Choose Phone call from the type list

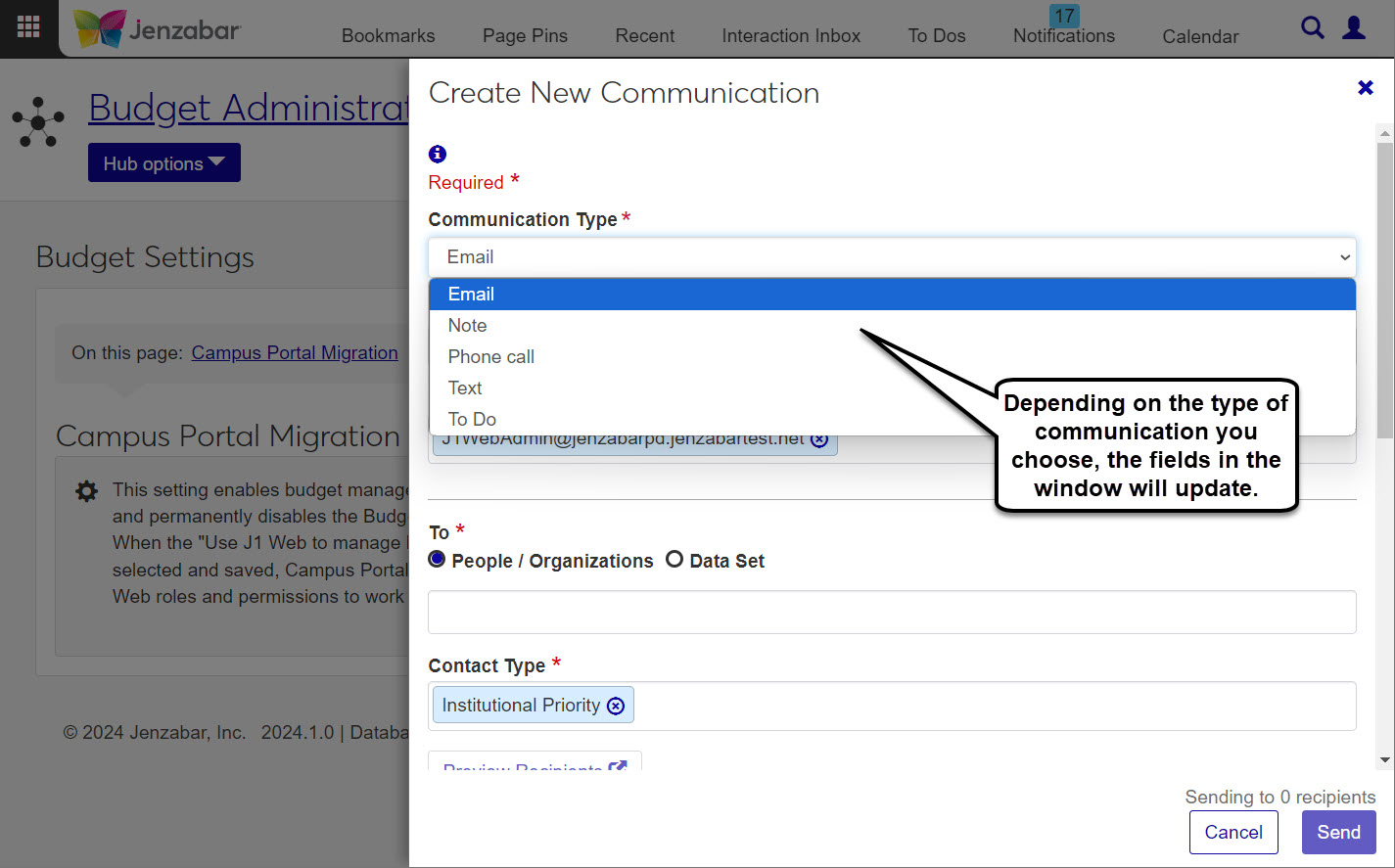tap(491, 357)
